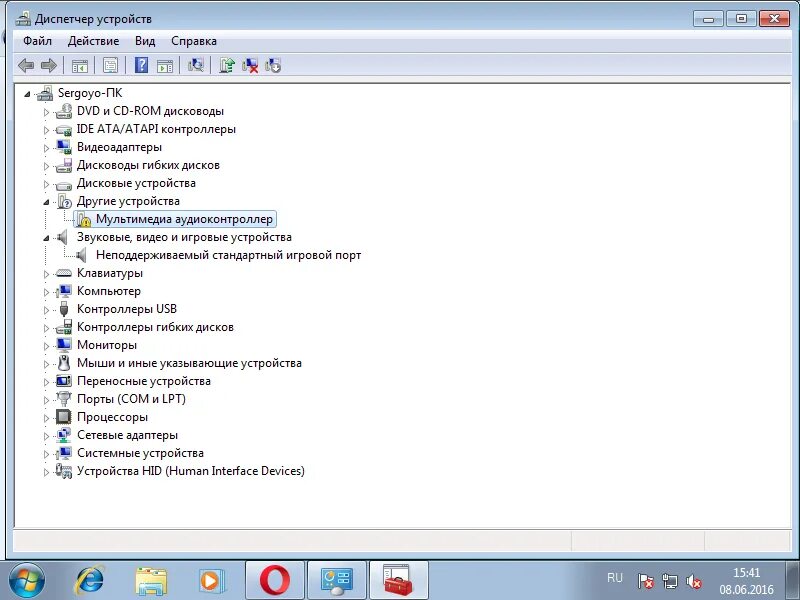Click Update driver software toolbar icon

(227, 65)
